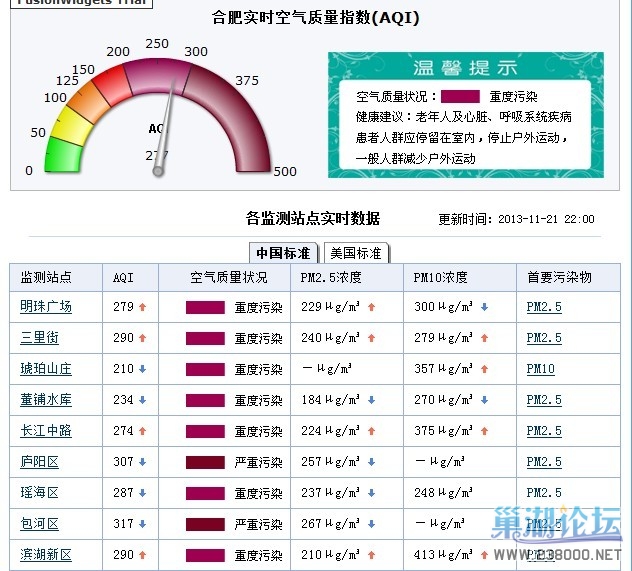Click the green segment of the AQI gauge

click(x=63, y=156)
